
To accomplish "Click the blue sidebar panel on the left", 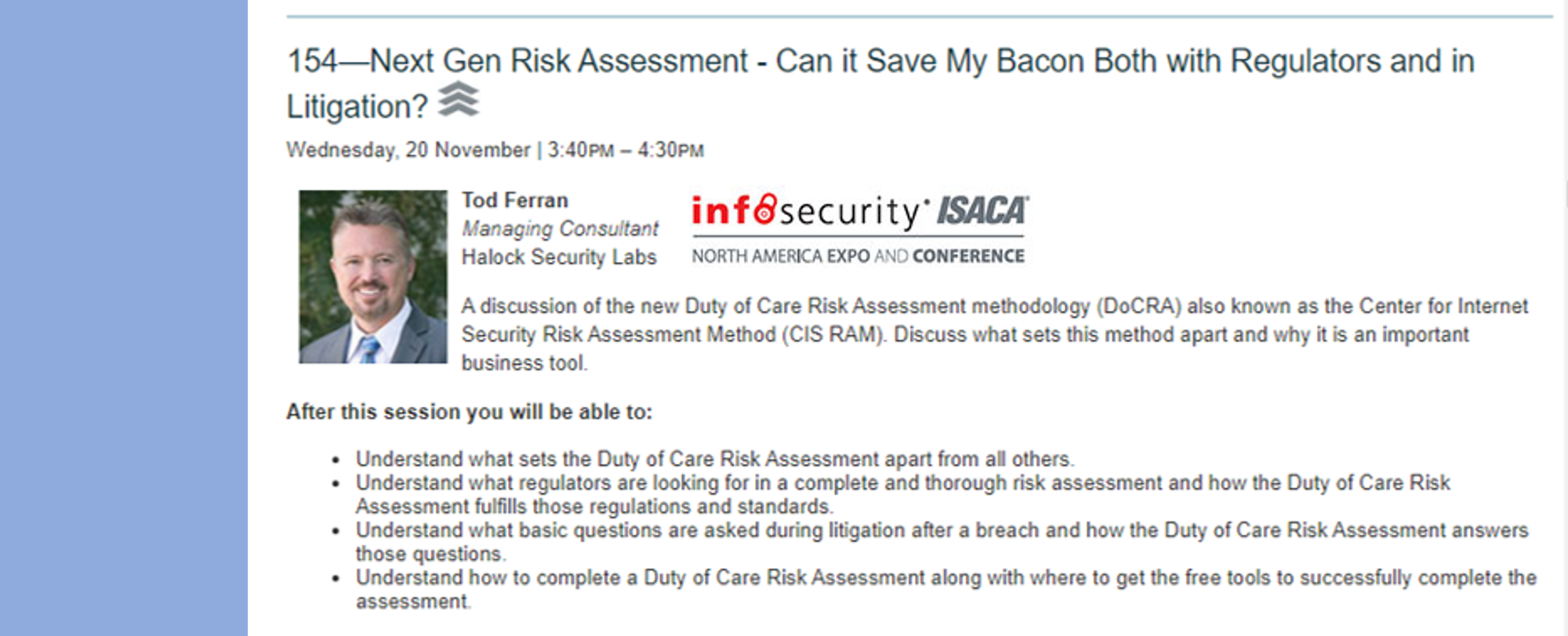I will point(124,318).
